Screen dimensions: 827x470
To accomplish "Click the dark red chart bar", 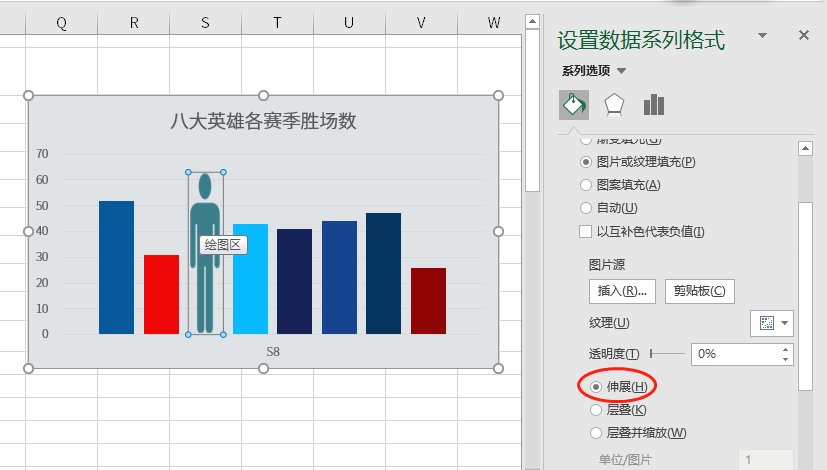I will click(x=428, y=301).
